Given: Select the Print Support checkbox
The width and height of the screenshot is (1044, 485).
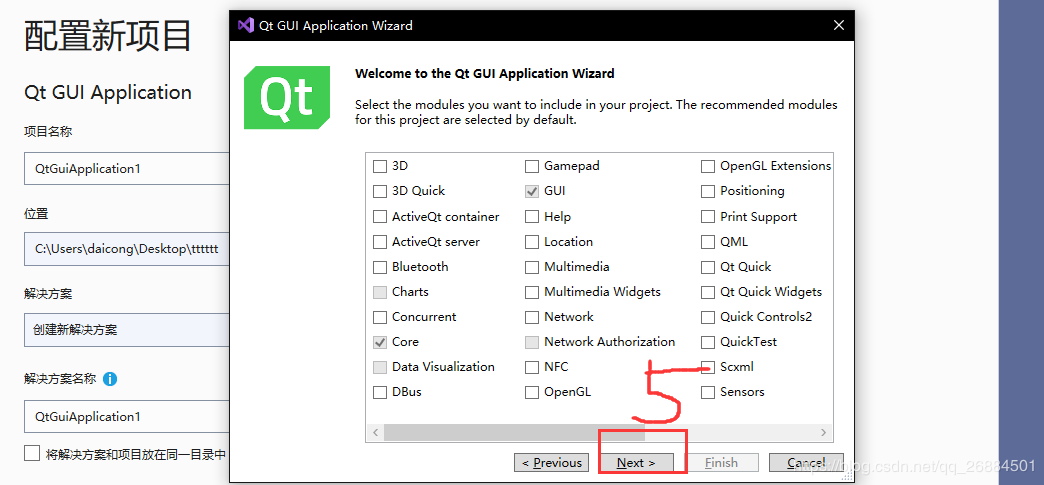Looking at the screenshot, I should pos(708,217).
